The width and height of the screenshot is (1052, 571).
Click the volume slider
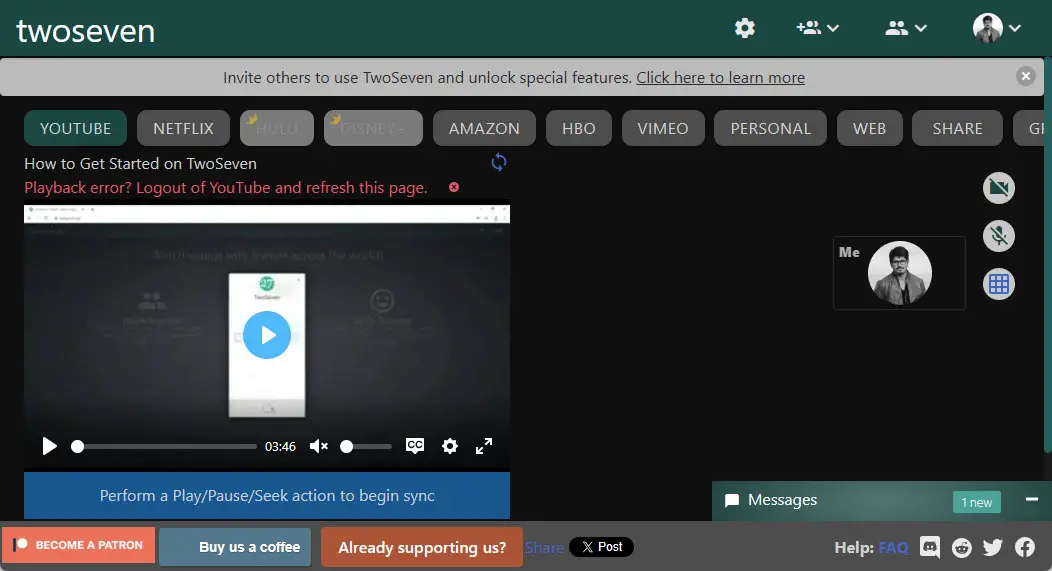366,446
